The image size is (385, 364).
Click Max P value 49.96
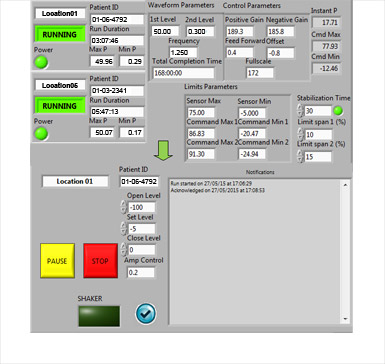coord(102,61)
